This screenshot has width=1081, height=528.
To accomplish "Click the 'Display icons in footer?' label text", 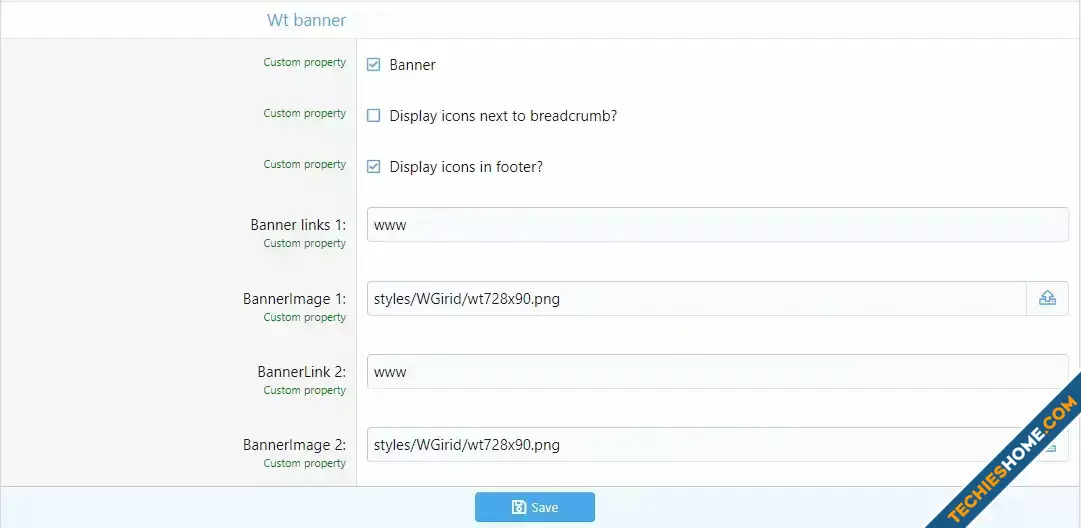I will 466,167.
